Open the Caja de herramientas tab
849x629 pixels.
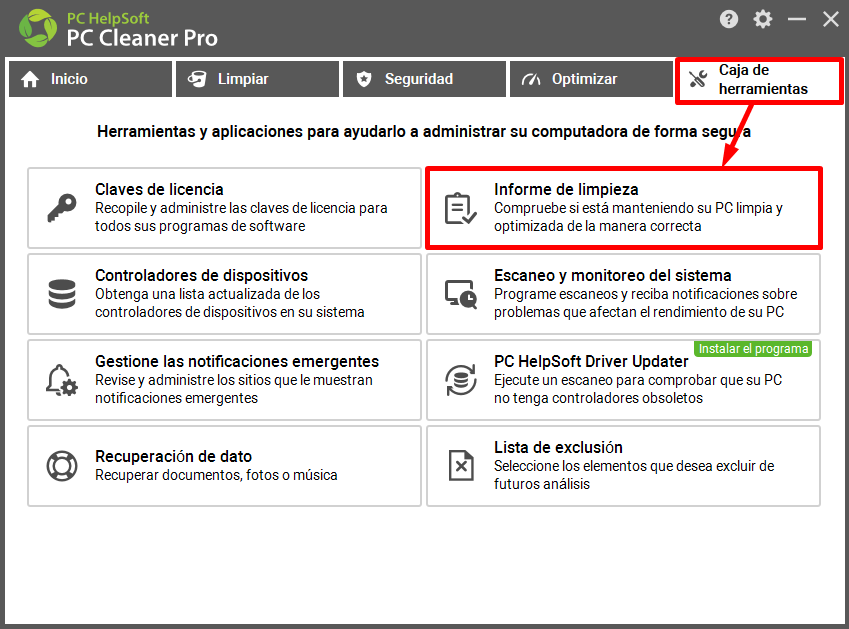coord(759,80)
